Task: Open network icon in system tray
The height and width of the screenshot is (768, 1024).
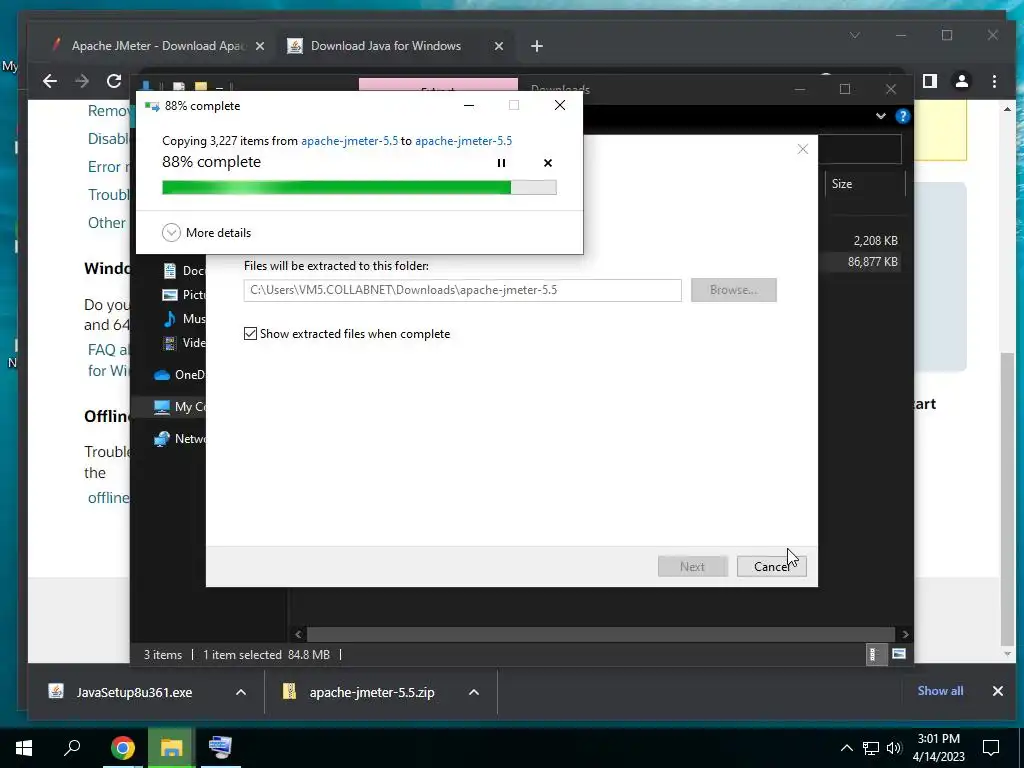Action: coord(871,748)
